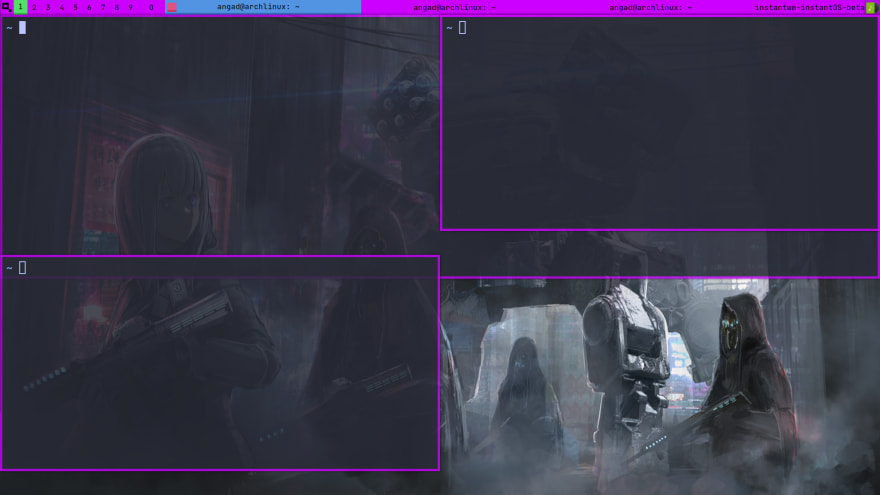Click the 0 indicator after the tags
Image resolution: width=880 pixels, height=495 pixels.
click(151, 7)
